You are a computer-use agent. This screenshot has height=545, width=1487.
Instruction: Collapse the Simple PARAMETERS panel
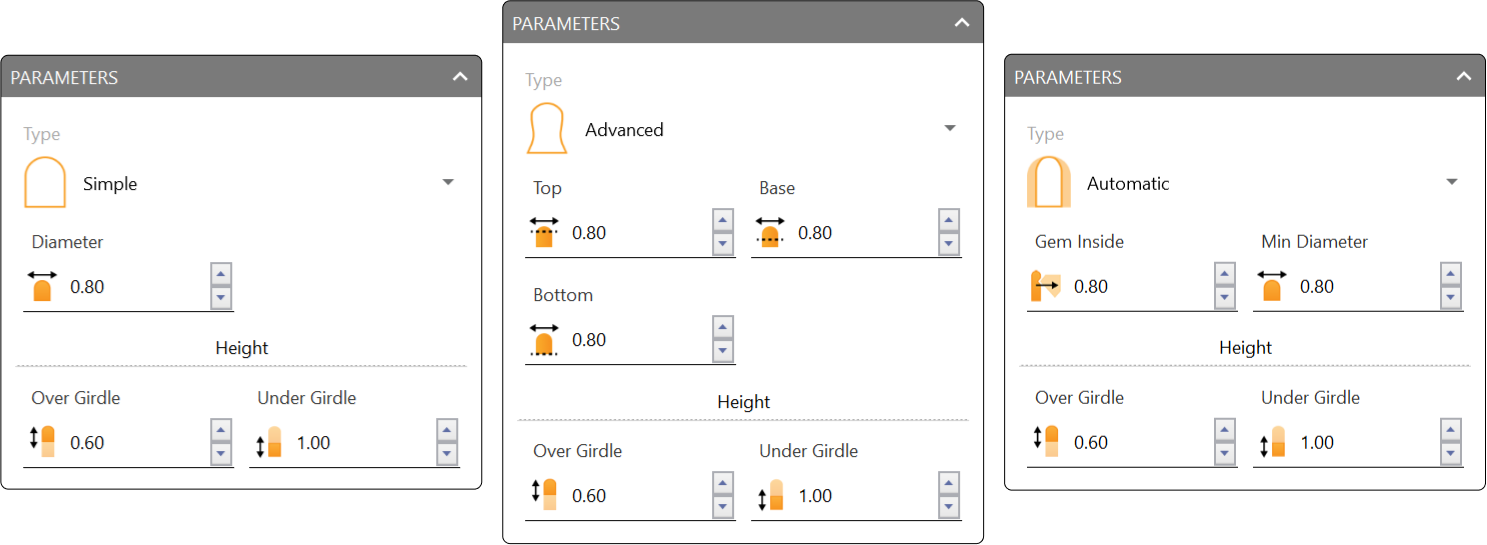point(460,77)
